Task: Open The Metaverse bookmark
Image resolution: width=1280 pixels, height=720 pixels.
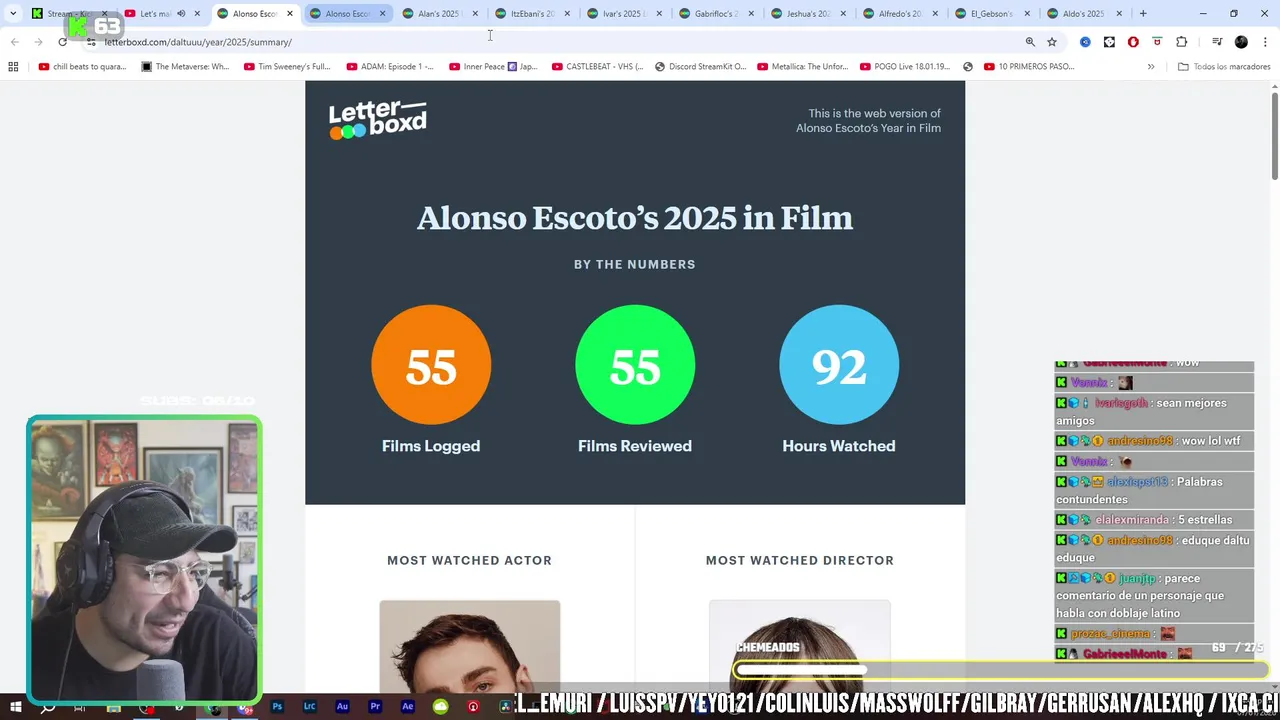Action: [x=185, y=67]
